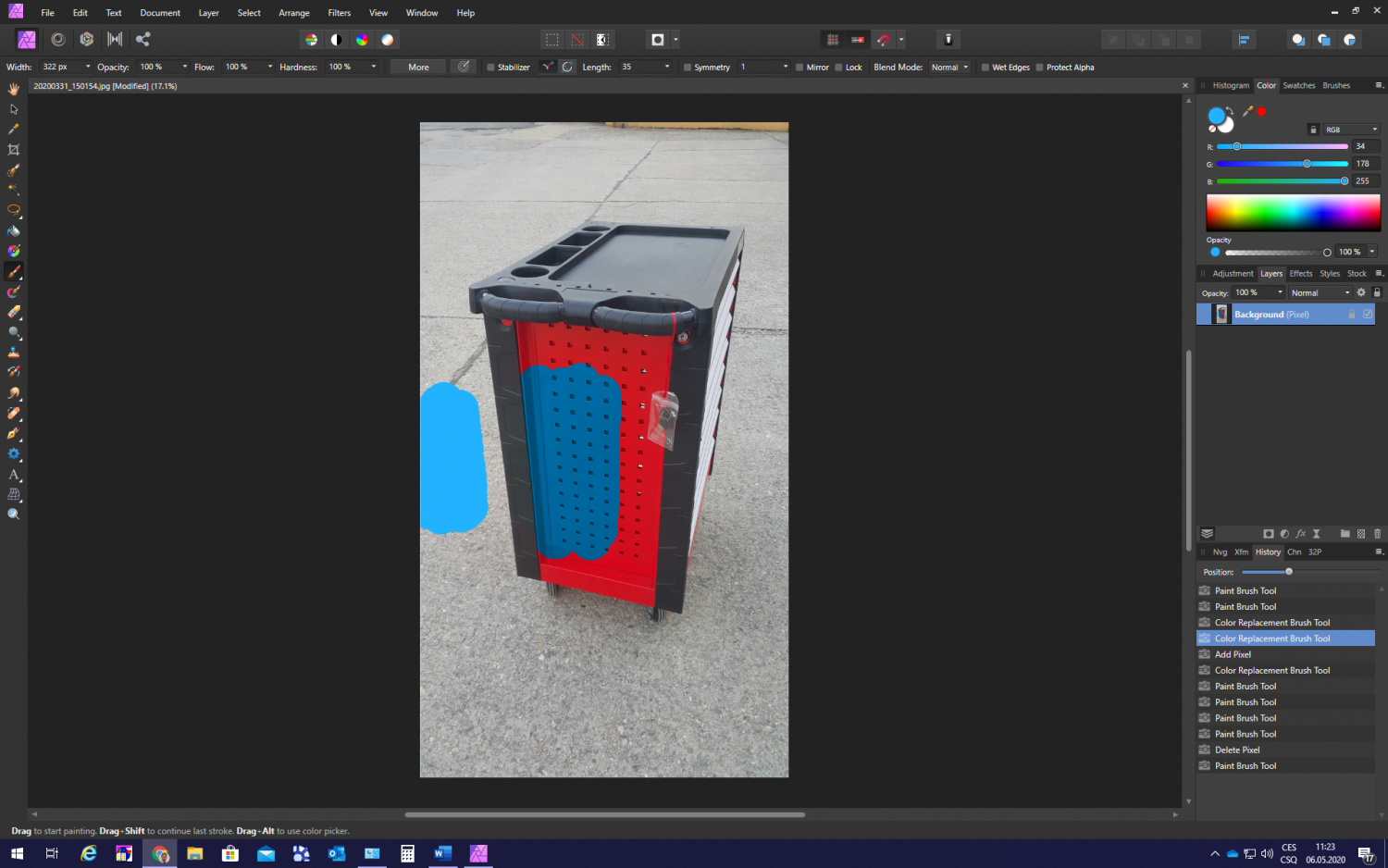Open Word from the taskbar
1388x868 pixels.
click(442, 853)
